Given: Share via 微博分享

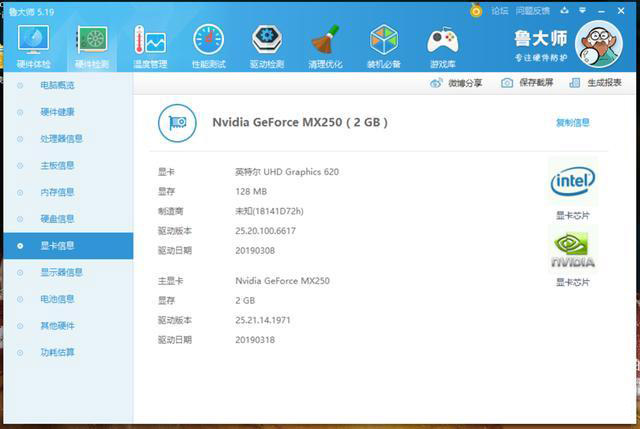Looking at the screenshot, I should [456, 83].
